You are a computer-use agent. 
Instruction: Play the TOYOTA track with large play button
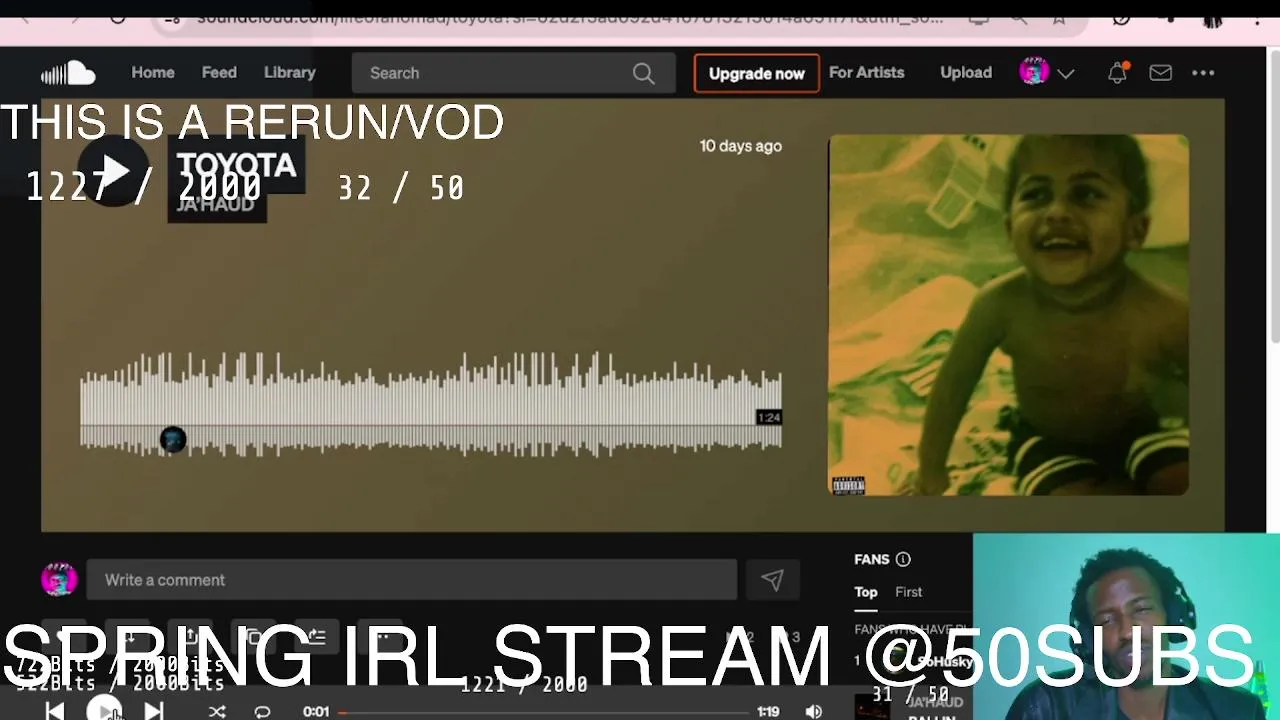tap(113, 171)
